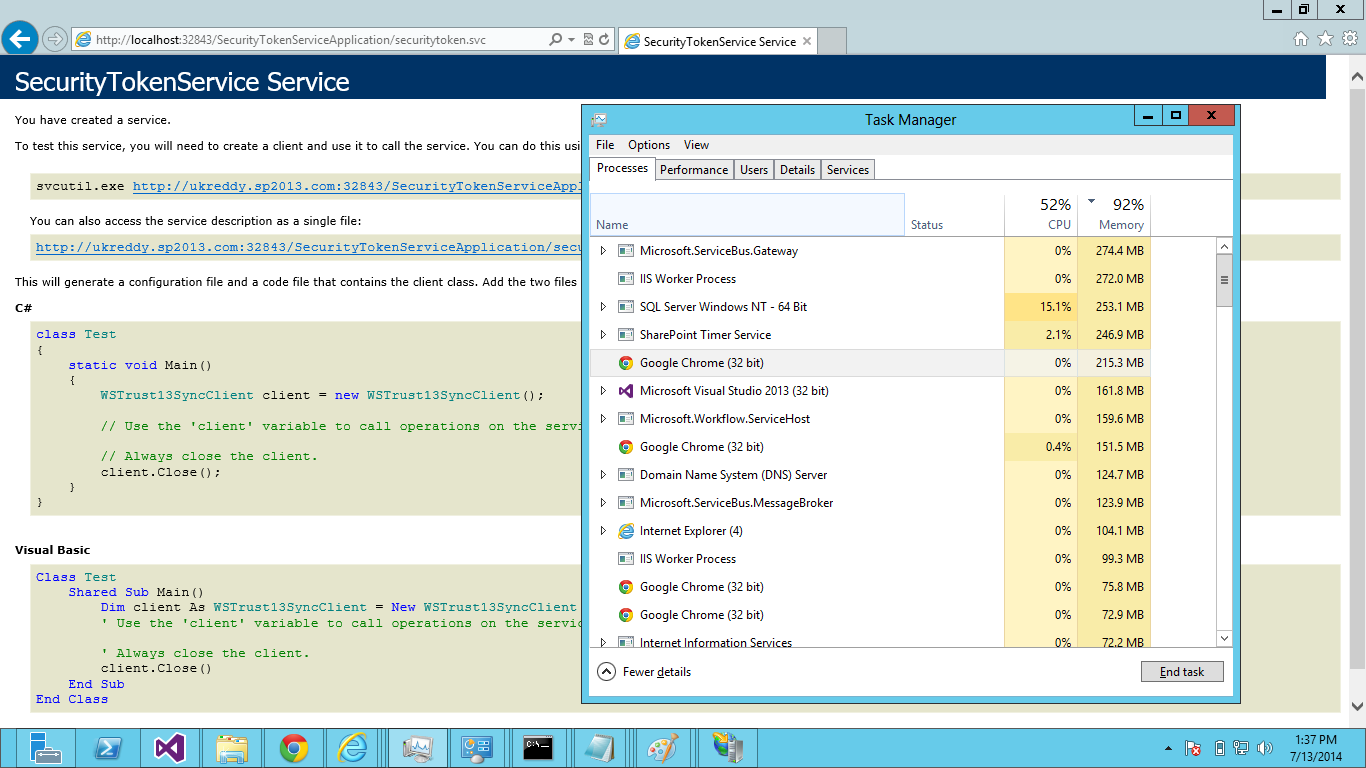Click the volume speaker in system tray
The width and height of the screenshot is (1366, 768).
1265,748
